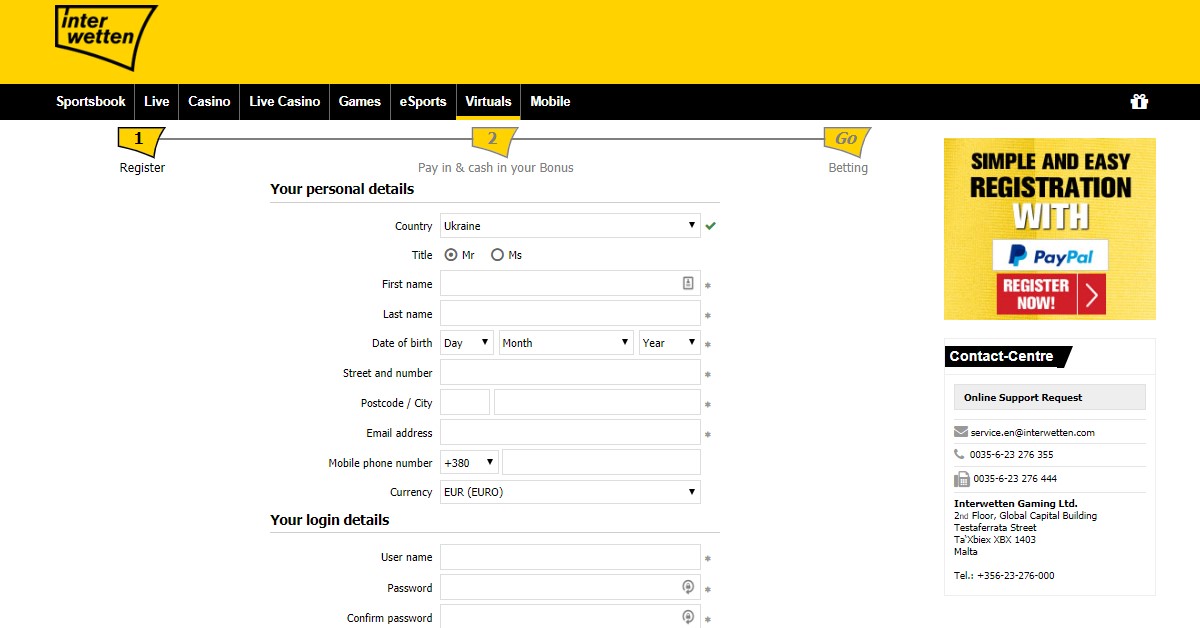
Task: Click the PayPal logo in the banner
Action: (1050, 255)
